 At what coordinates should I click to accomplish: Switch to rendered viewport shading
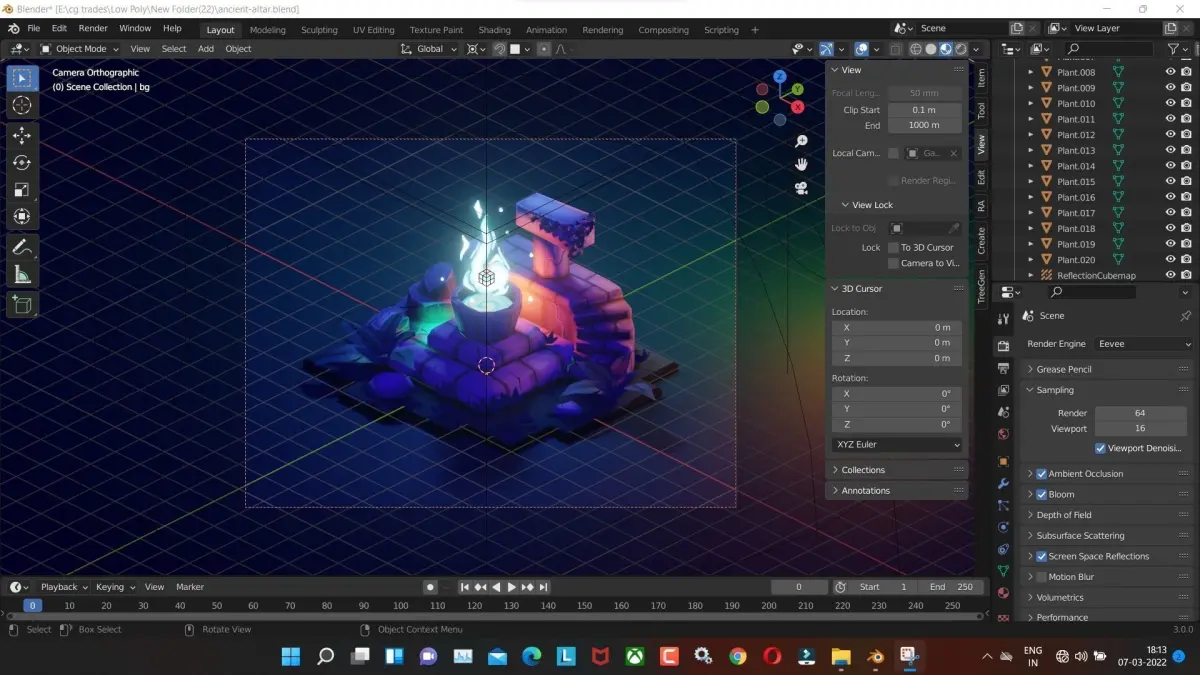pos(961,49)
